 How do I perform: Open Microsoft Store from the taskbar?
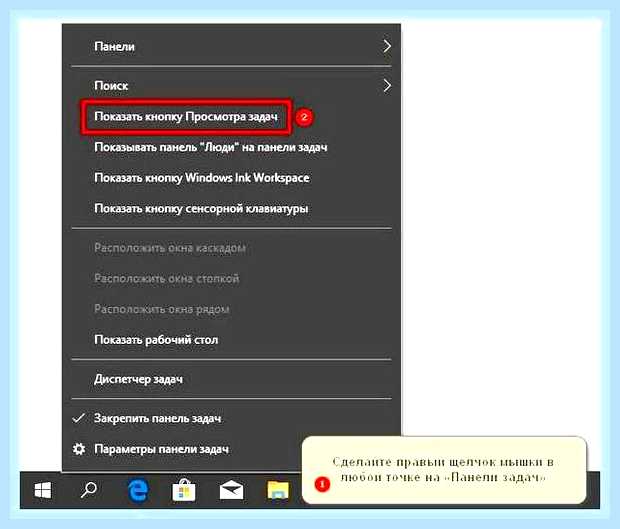point(184,491)
